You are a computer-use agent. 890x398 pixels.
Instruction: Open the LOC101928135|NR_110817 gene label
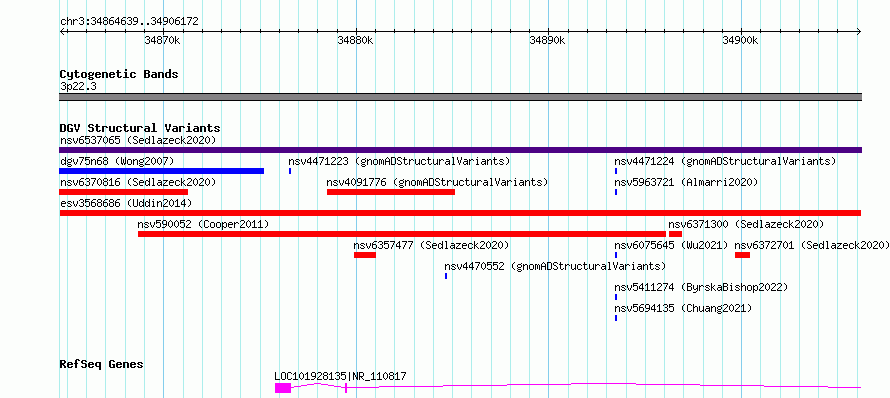coord(340,376)
